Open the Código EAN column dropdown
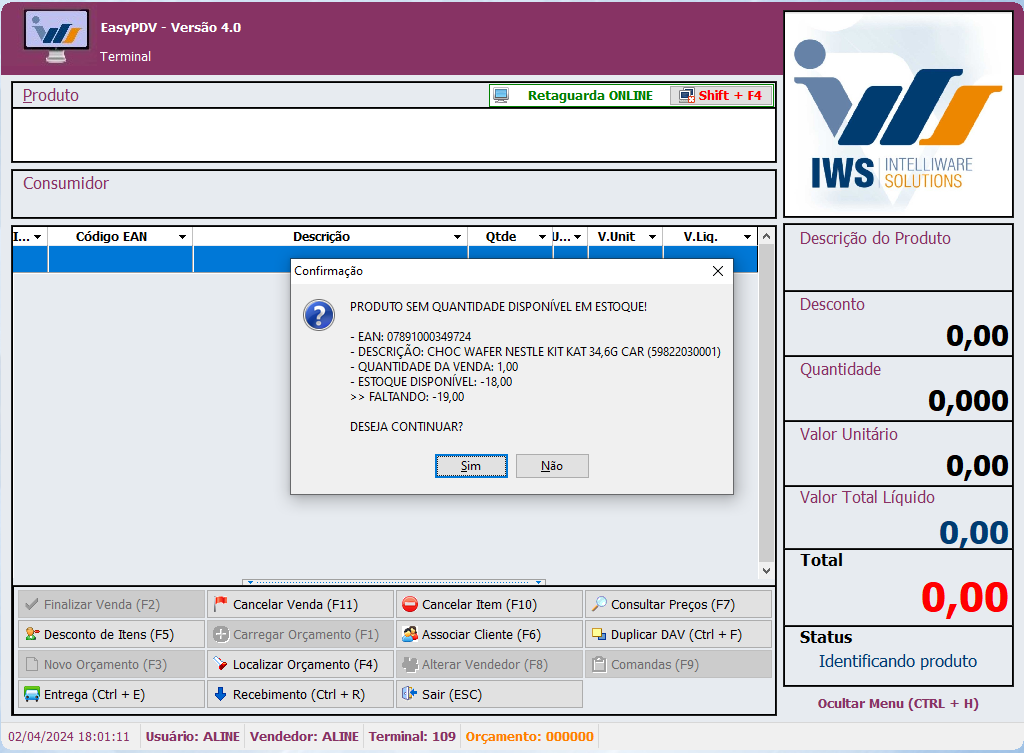Screen dimensions: 1024x753 point(182,237)
